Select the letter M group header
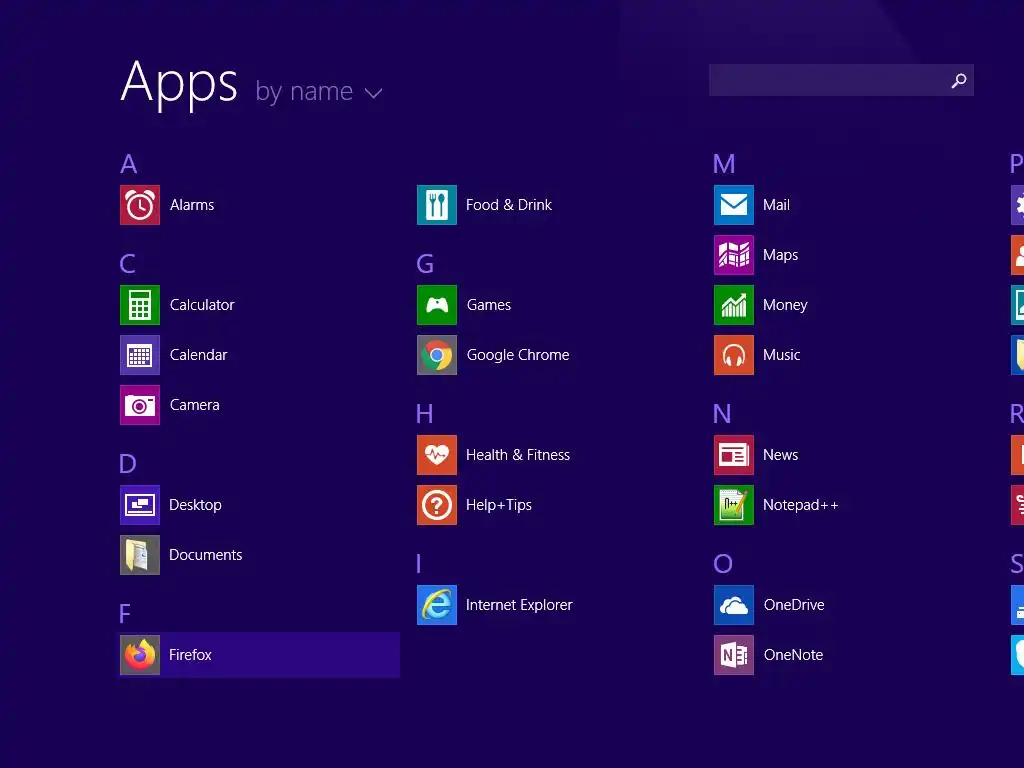Viewport: 1024px width, 768px height. coord(724,164)
